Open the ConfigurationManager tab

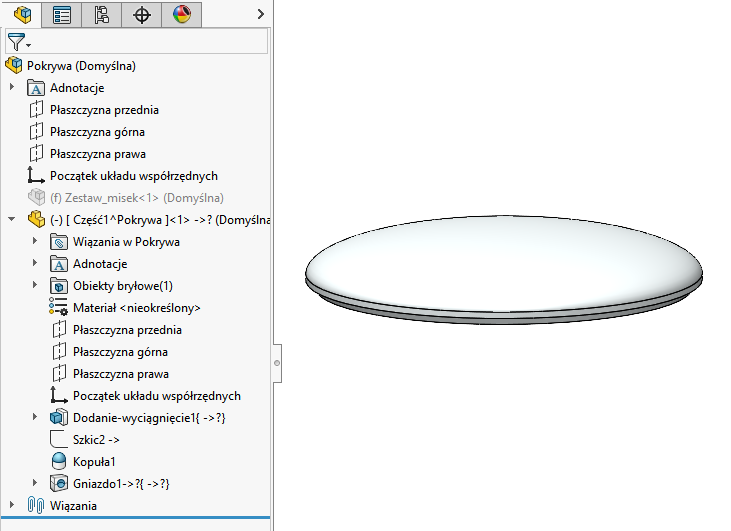coord(101,14)
